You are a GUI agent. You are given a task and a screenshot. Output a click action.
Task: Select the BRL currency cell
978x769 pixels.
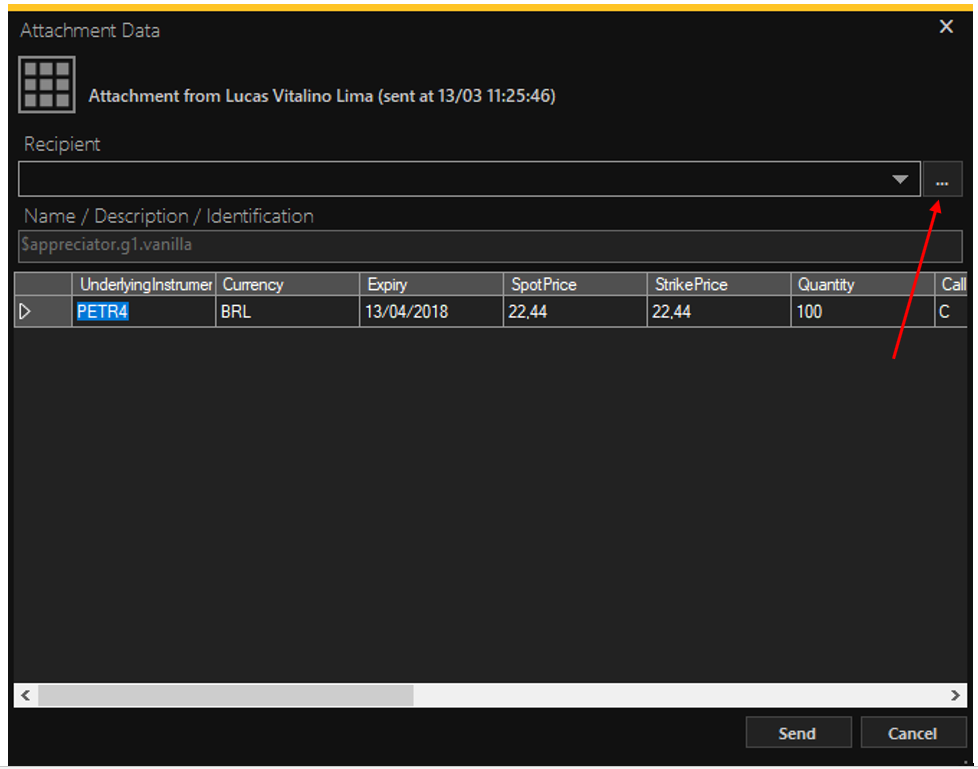point(287,312)
